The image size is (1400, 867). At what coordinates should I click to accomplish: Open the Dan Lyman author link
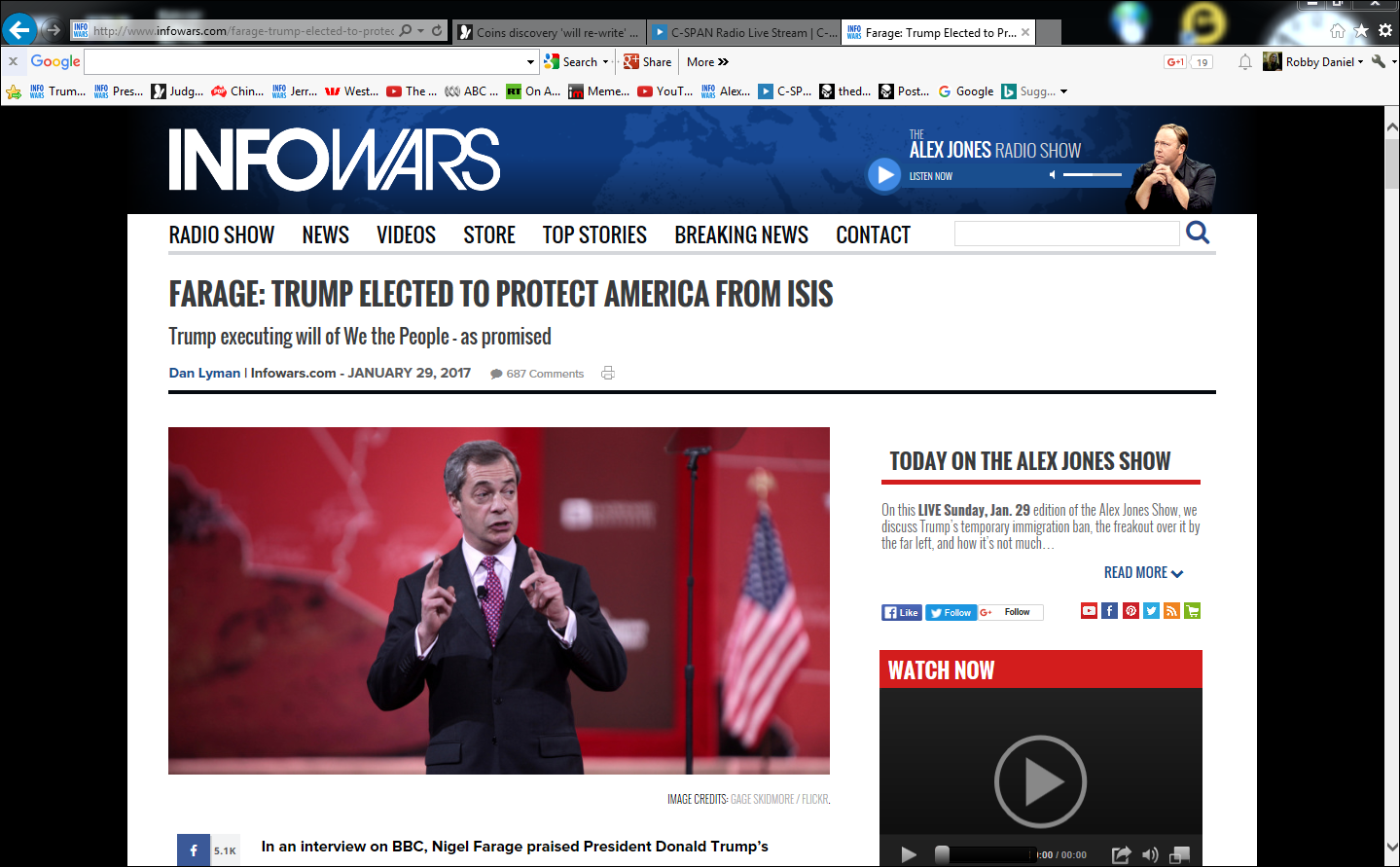[x=204, y=374]
